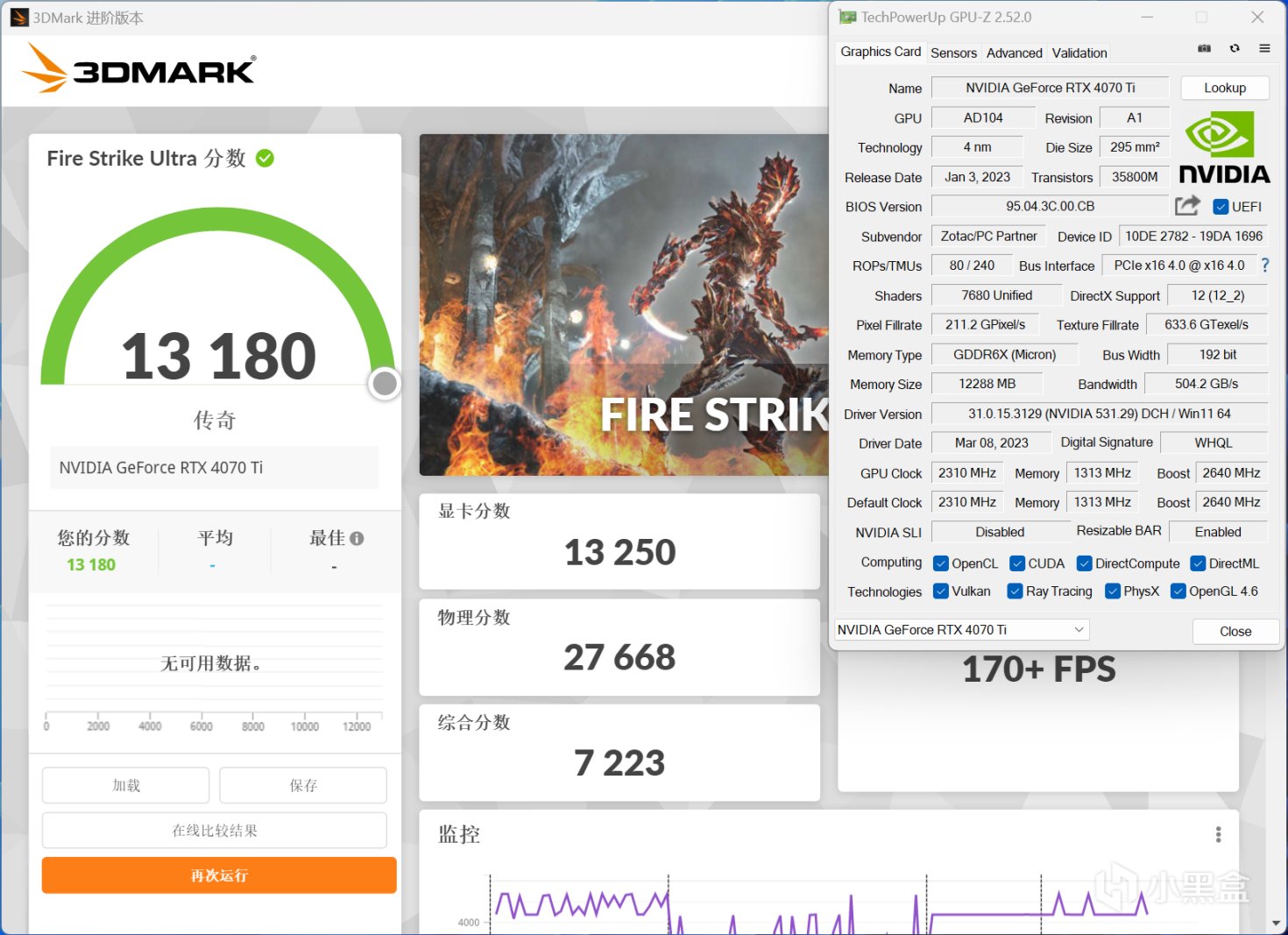The width and height of the screenshot is (1288, 935).
Task: Click the GPU Name field in GPU-Z
Action: click(1051, 88)
